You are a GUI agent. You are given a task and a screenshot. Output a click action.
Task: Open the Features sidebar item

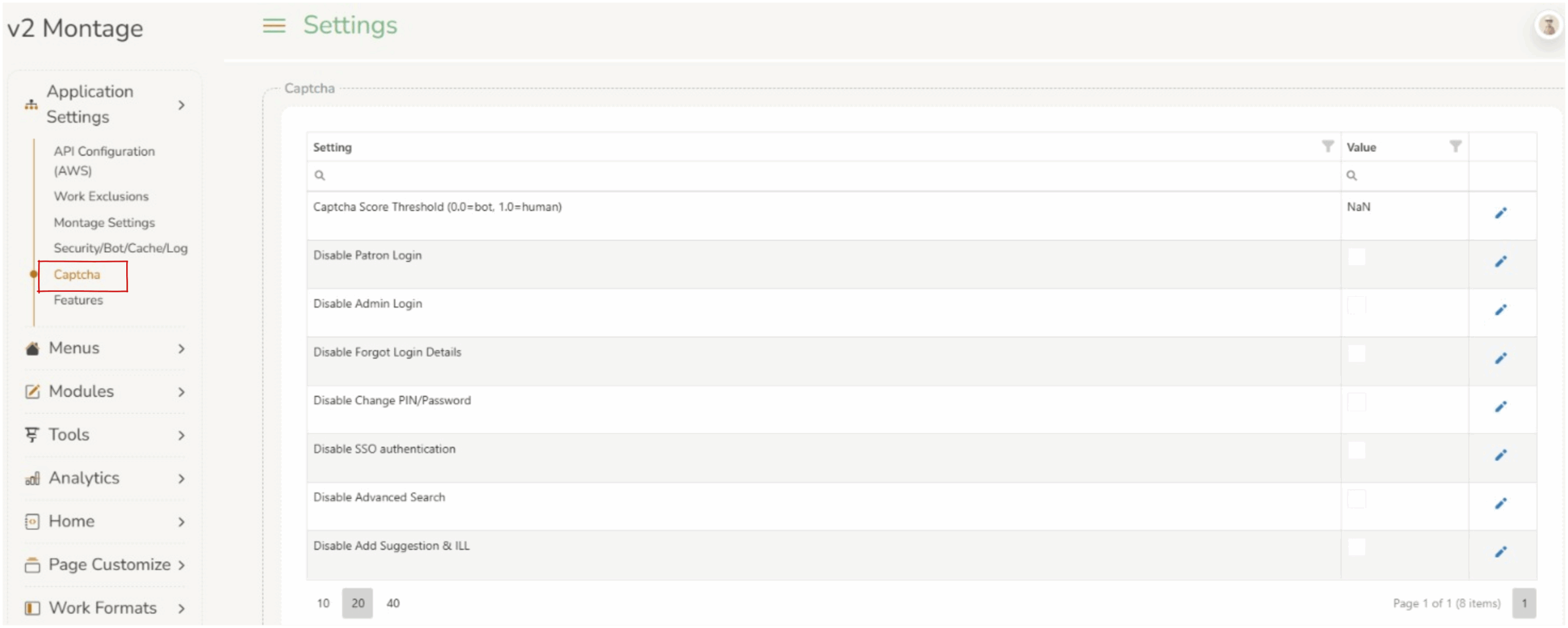pos(78,300)
